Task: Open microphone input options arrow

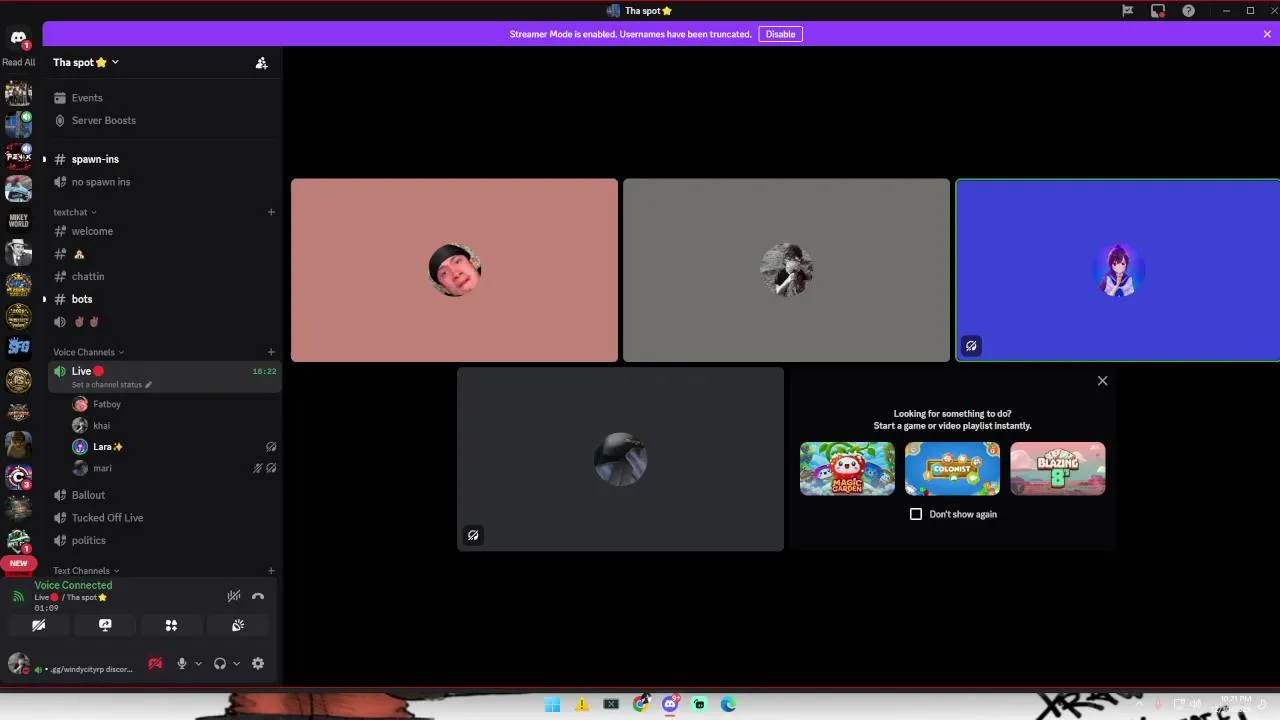Action: pyautogui.click(x=198, y=663)
